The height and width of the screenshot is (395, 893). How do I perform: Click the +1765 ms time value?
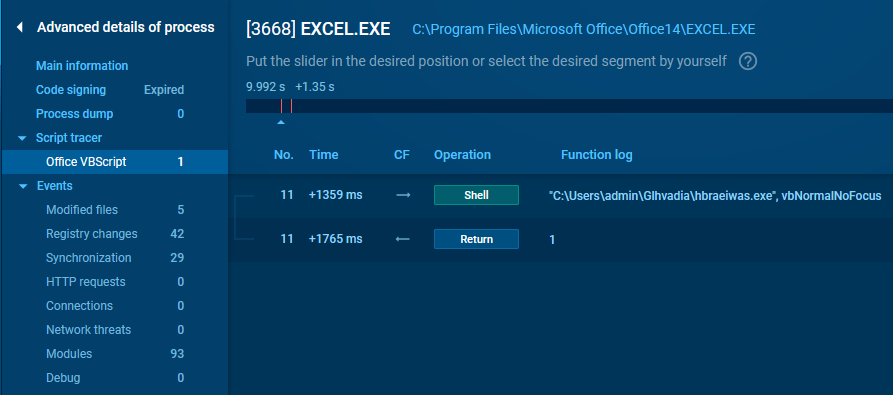335,239
